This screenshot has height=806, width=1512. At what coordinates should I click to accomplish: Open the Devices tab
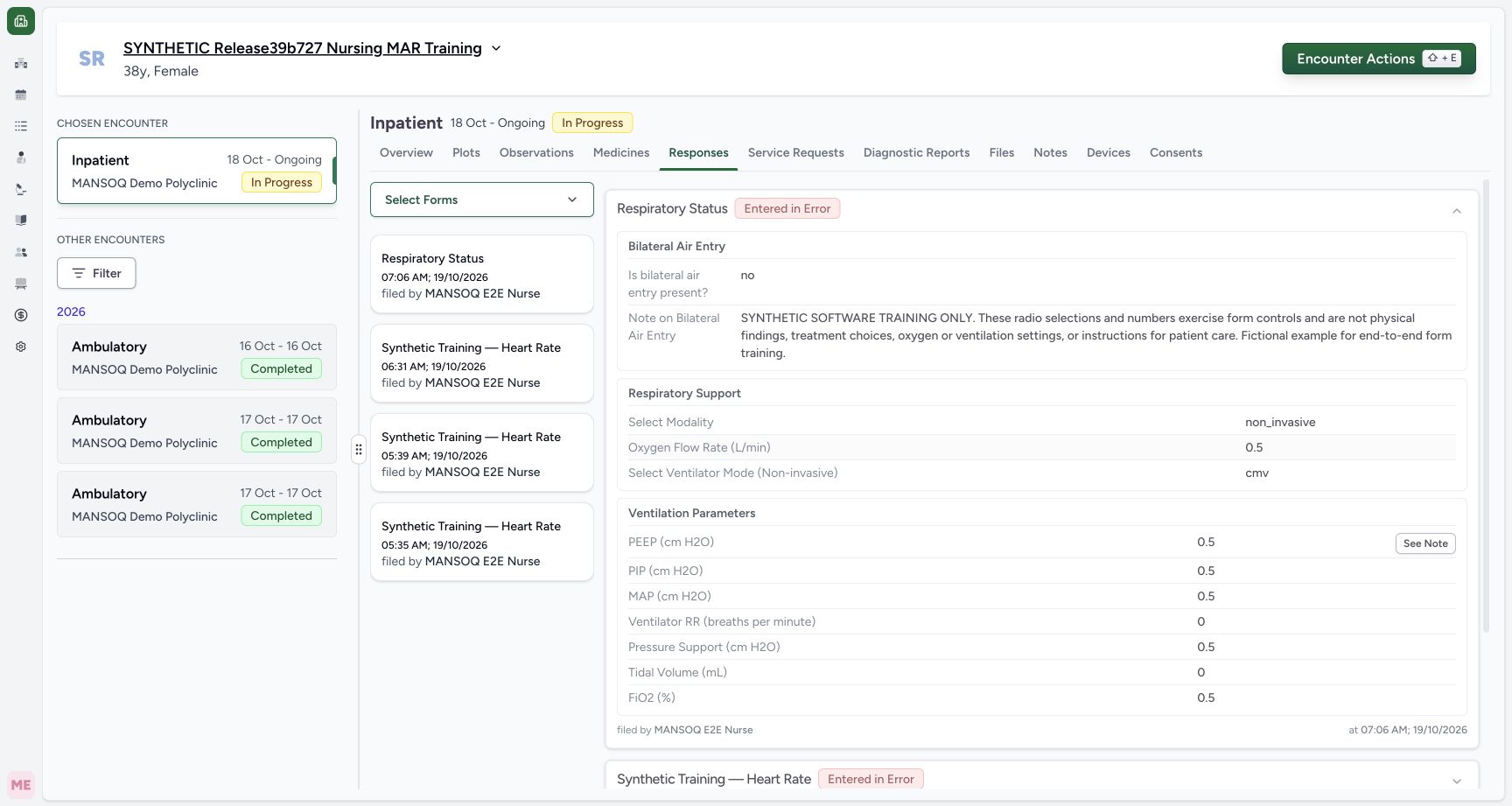pyautogui.click(x=1109, y=152)
